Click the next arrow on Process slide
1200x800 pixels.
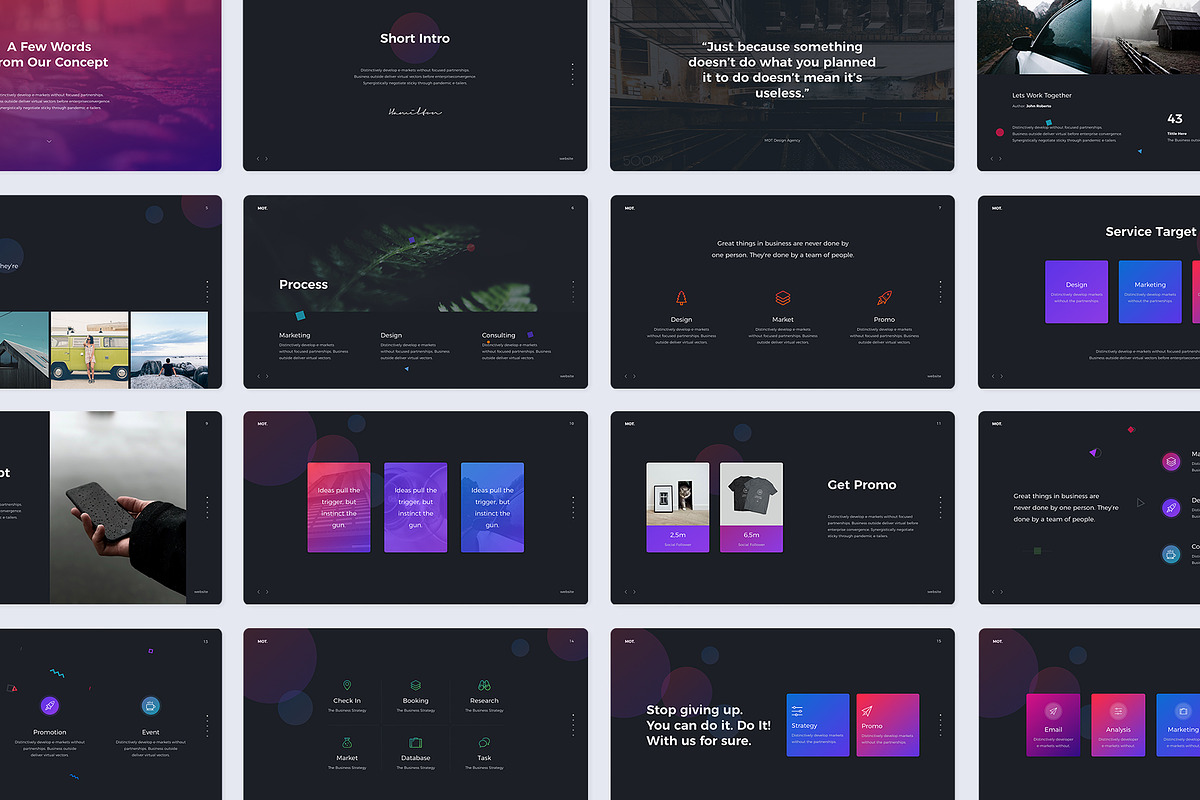(266, 376)
